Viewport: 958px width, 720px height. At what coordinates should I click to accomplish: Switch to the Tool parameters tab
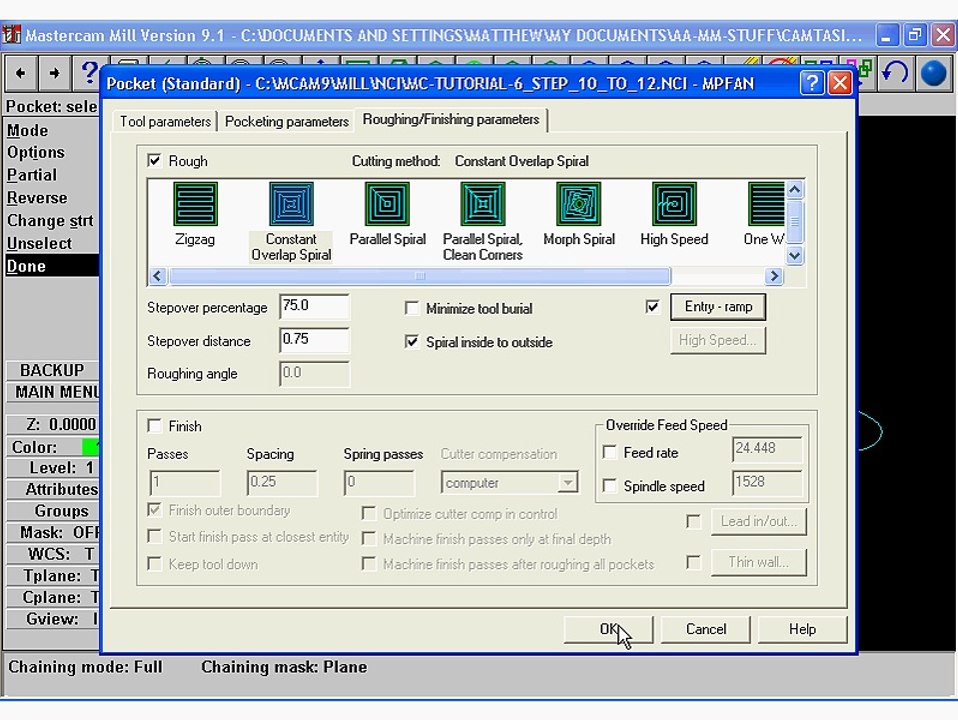(x=166, y=121)
